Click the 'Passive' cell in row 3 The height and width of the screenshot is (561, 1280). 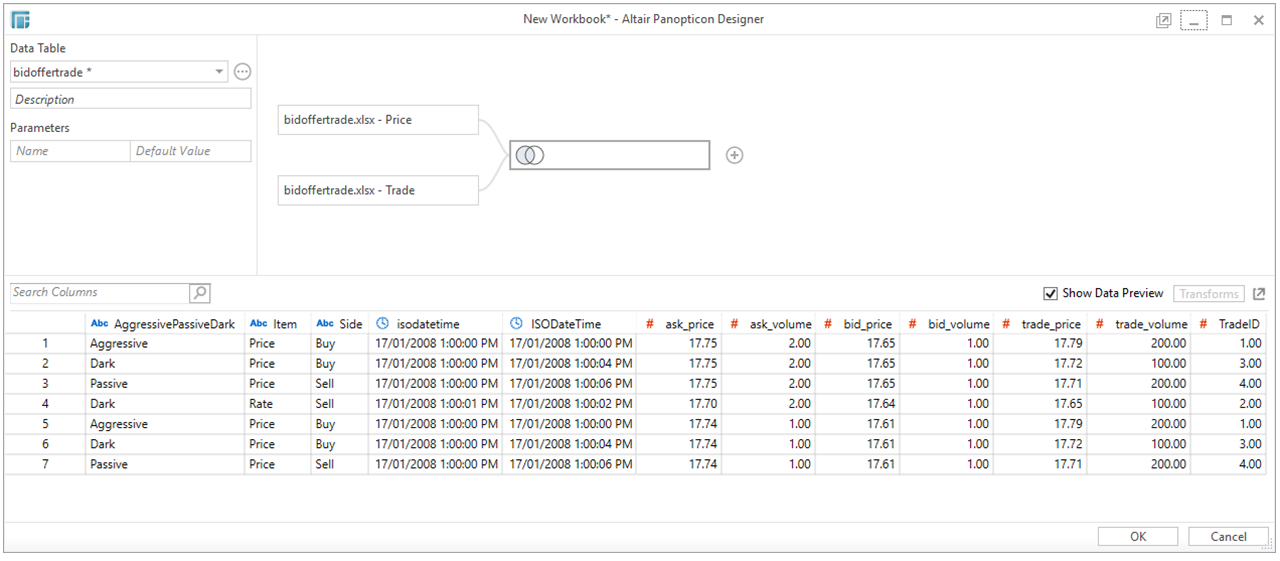coord(165,384)
